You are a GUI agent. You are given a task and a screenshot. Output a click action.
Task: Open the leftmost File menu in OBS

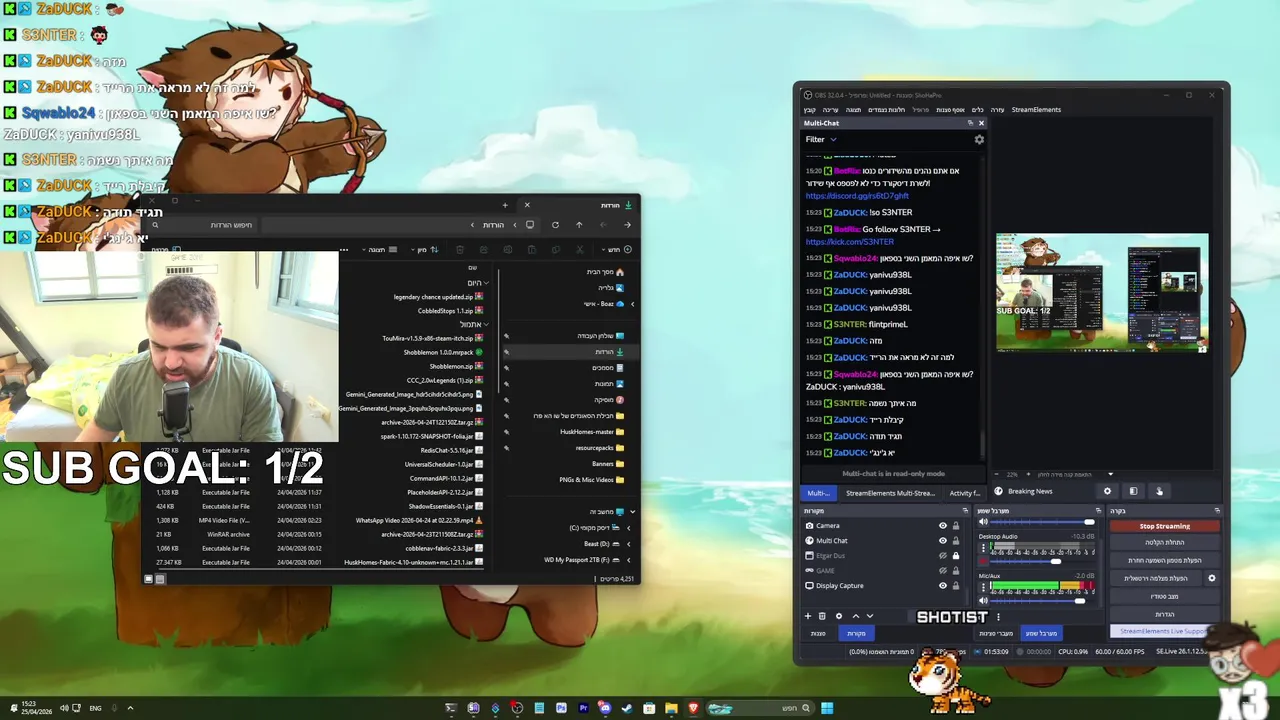tap(810, 109)
